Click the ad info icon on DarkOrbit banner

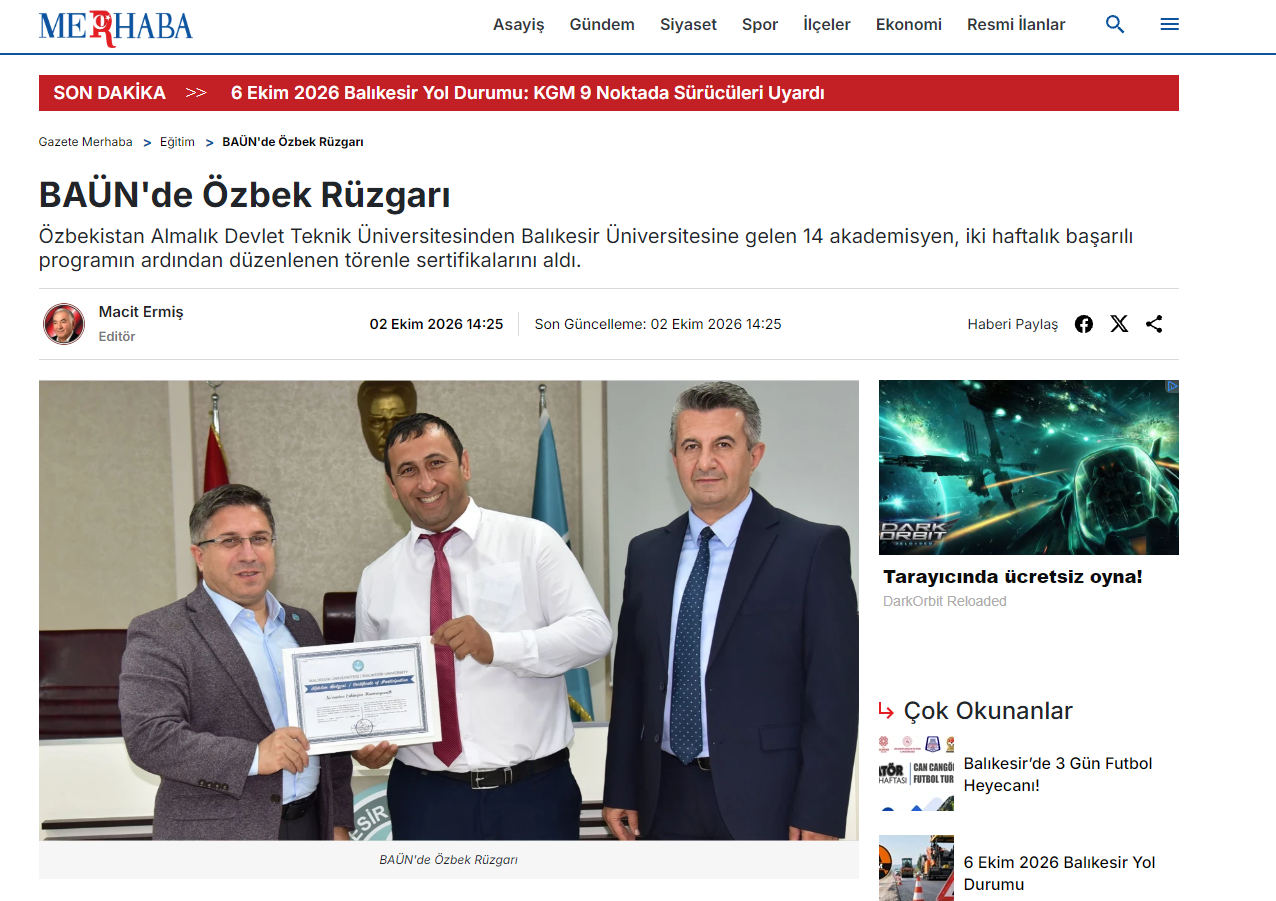[1172, 386]
